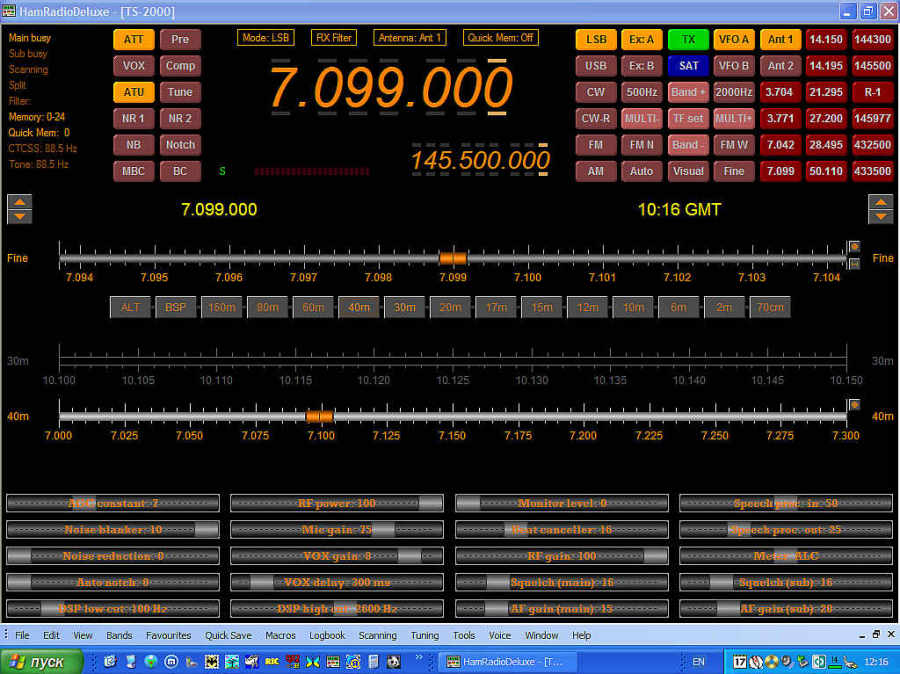Tune to the 14.195 memory button
This screenshot has width=900, height=674.
tap(826, 65)
